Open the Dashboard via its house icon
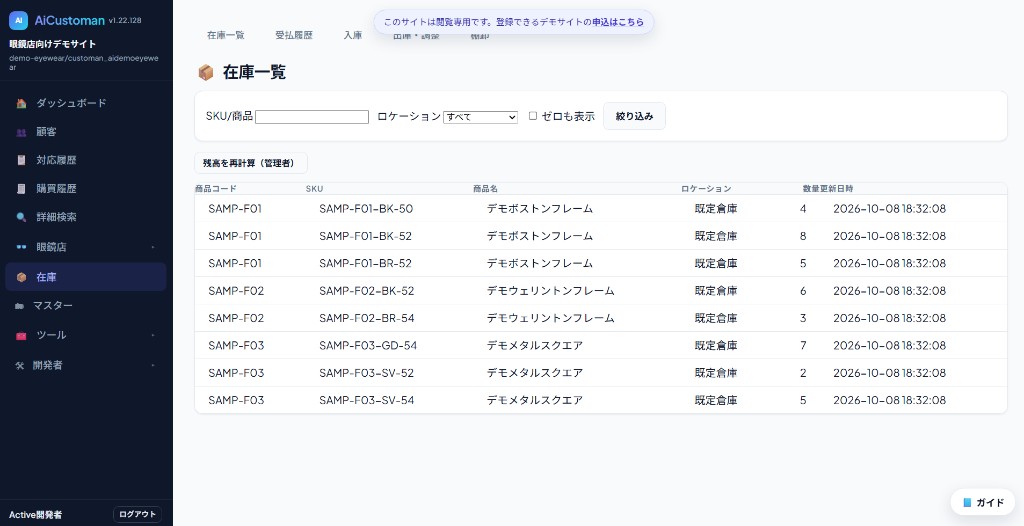Image resolution: width=1024 pixels, height=526 pixels. pyautogui.click(x=21, y=103)
